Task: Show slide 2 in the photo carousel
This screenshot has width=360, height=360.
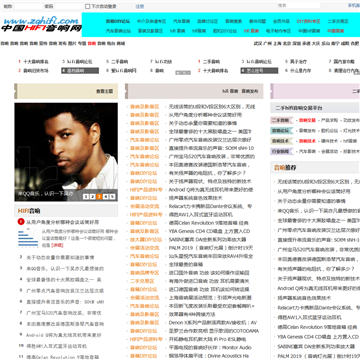Action: [x=92, y=197]
